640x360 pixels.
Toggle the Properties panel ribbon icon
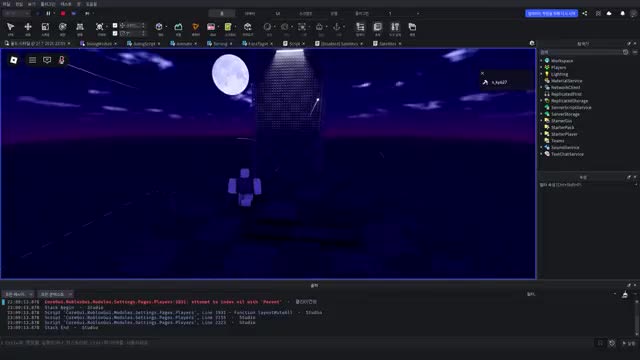(378, 27)
